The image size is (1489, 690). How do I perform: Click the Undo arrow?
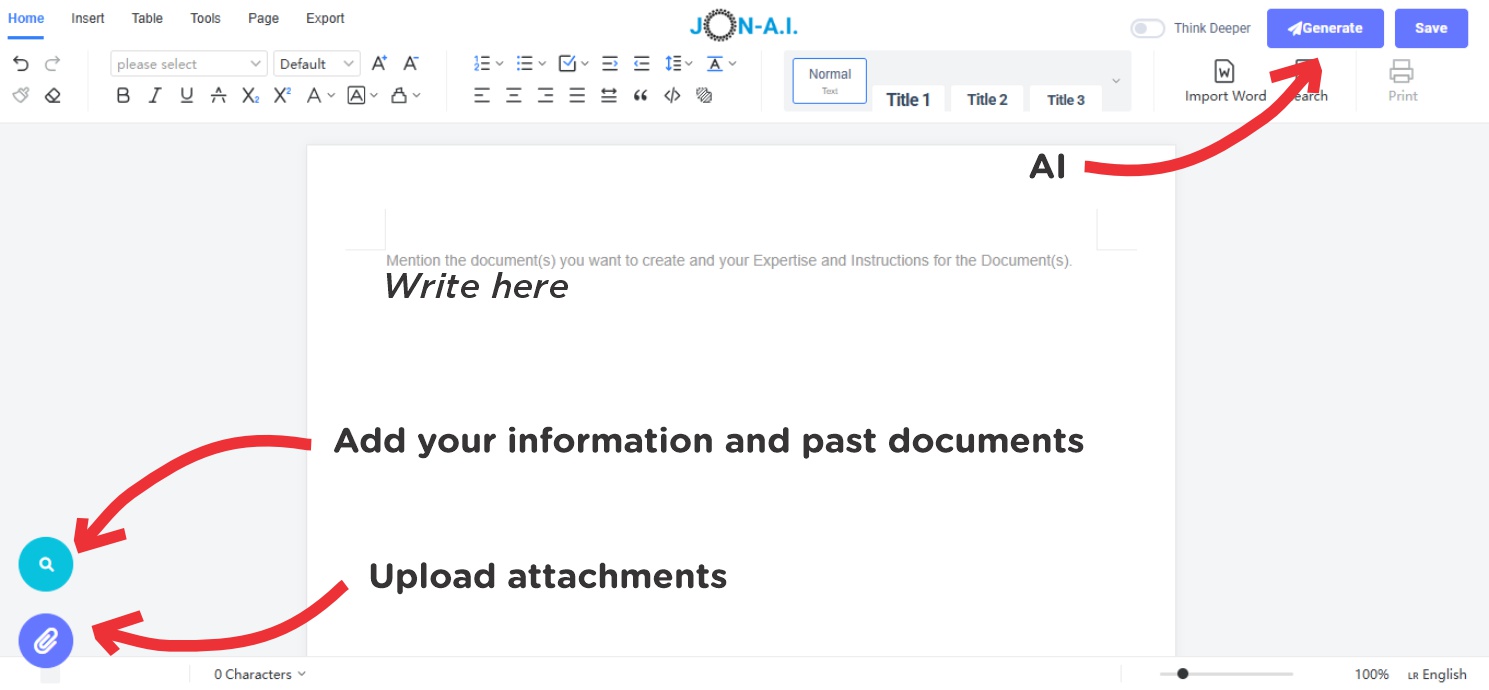[x=20, y=63]
